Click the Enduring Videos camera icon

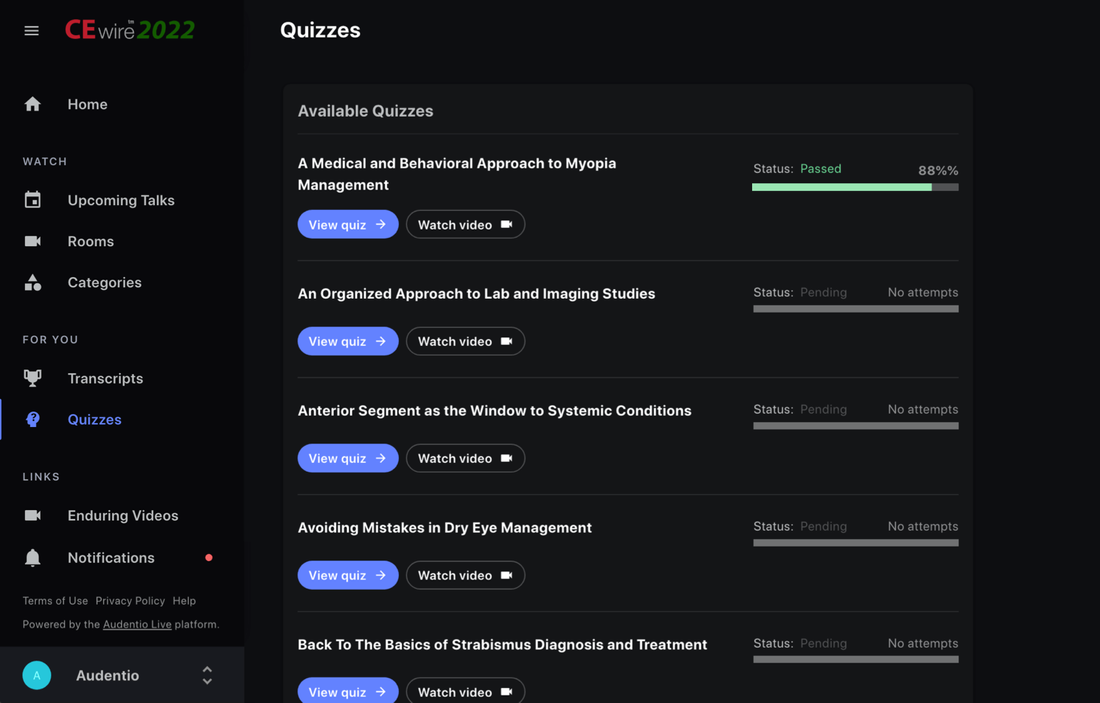(33, 515)
